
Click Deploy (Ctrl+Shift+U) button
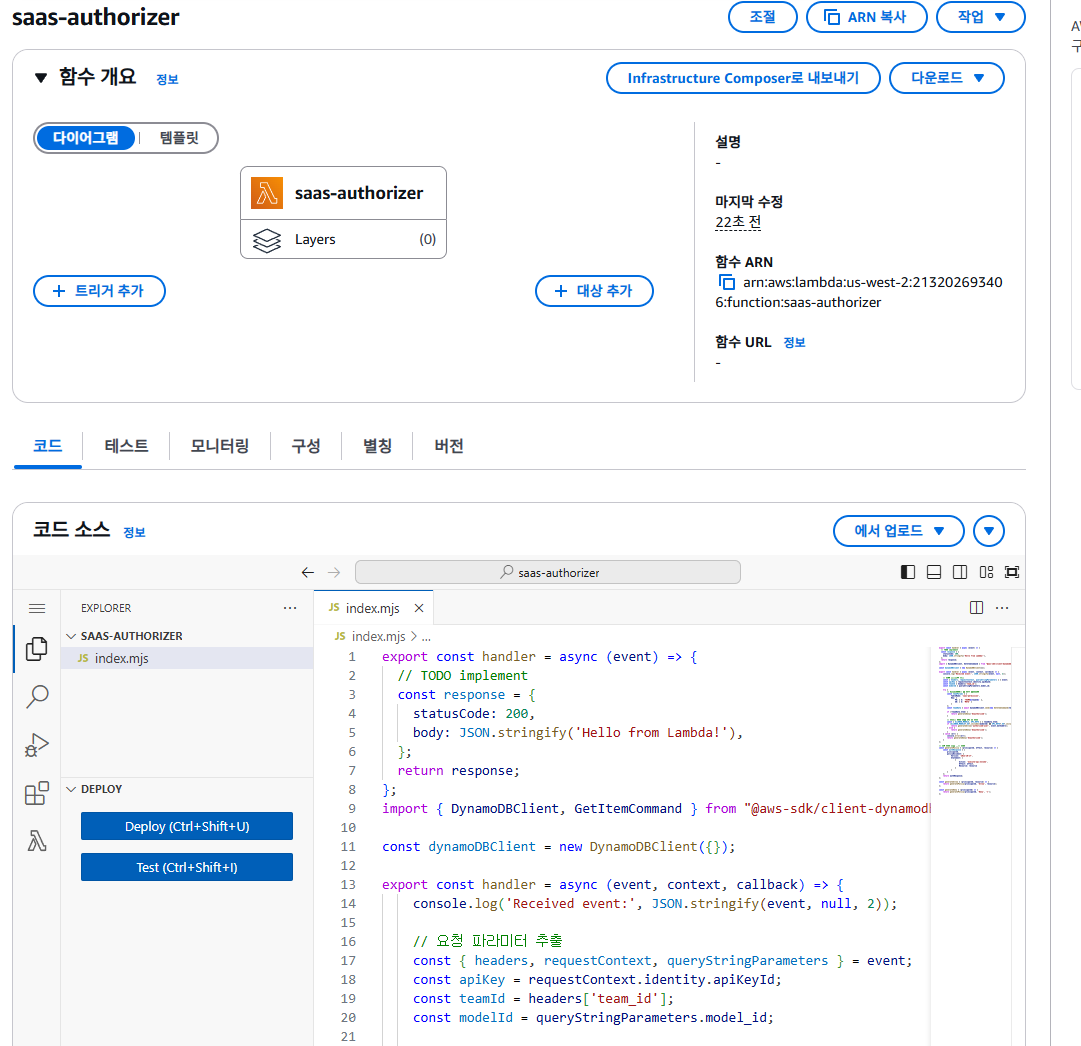187,826
